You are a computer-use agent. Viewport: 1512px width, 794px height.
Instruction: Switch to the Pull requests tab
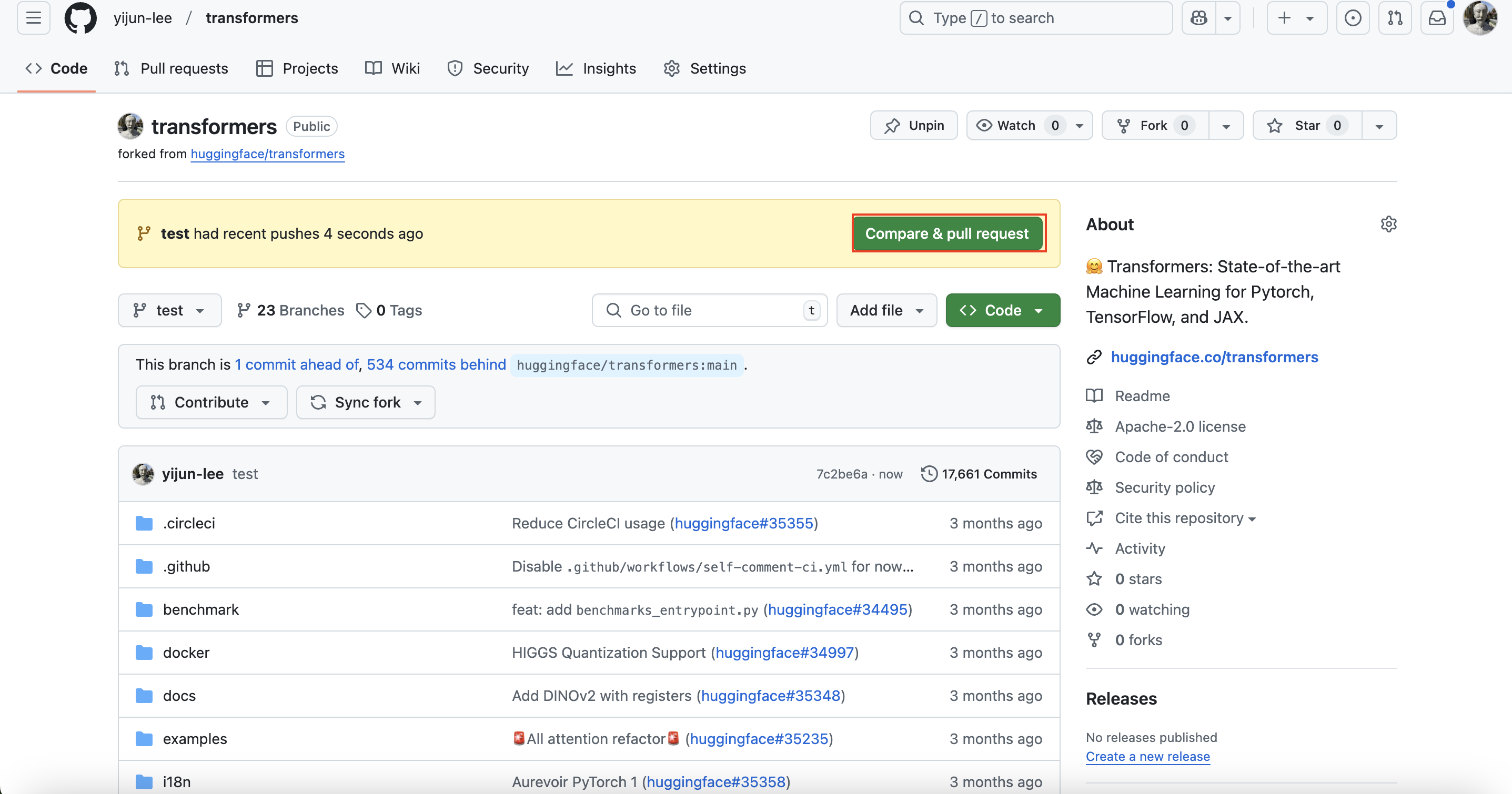click(171, 68)
